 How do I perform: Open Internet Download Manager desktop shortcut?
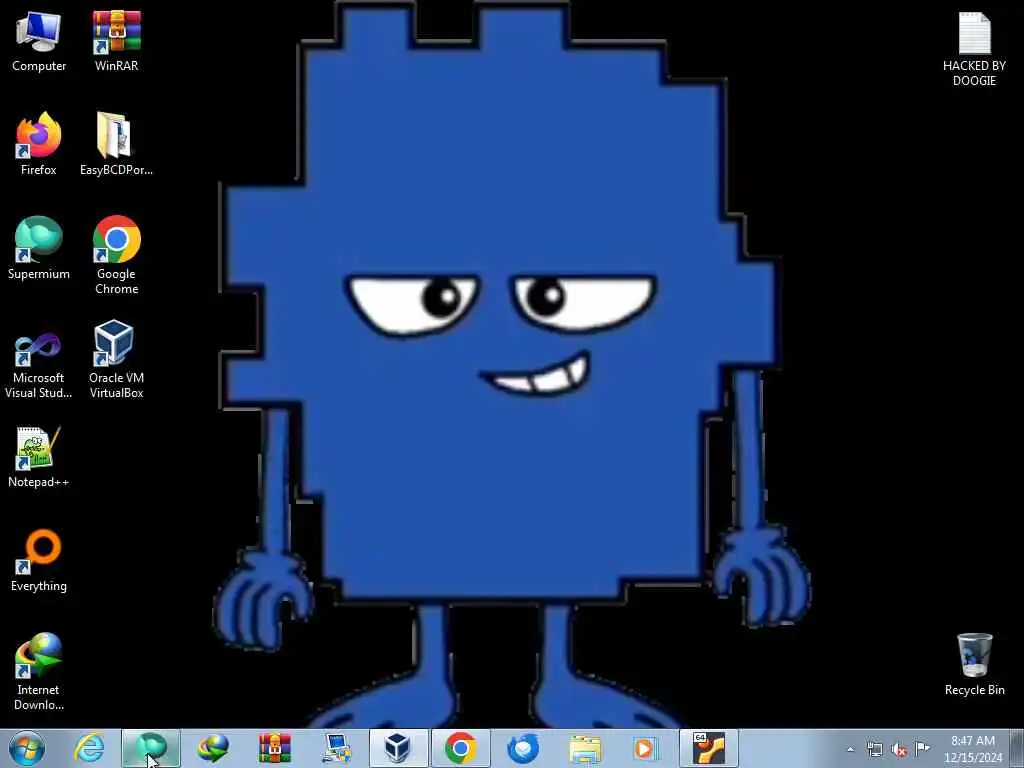[39, 672]
